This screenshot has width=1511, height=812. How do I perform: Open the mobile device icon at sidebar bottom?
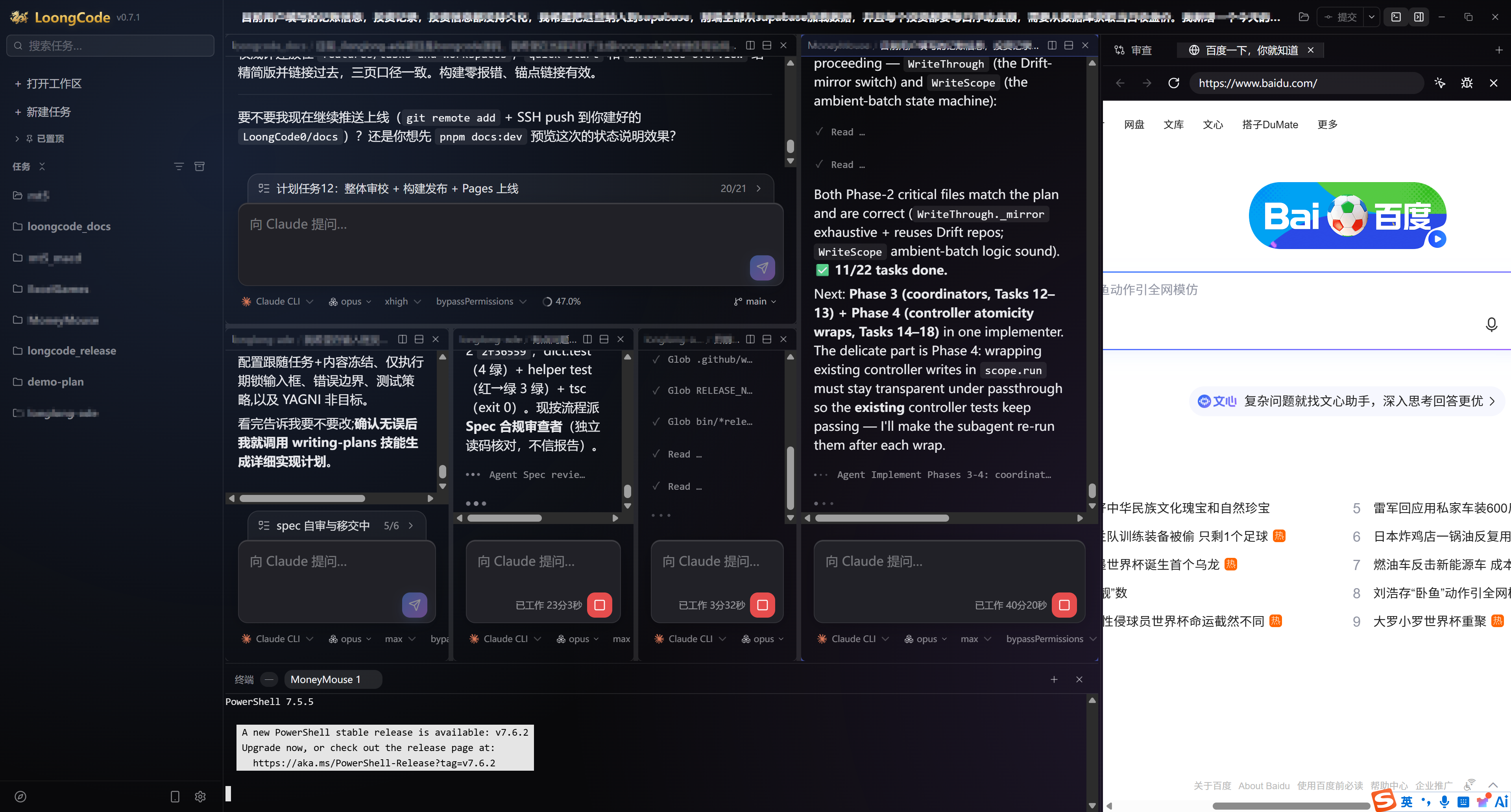click(175, 796)
